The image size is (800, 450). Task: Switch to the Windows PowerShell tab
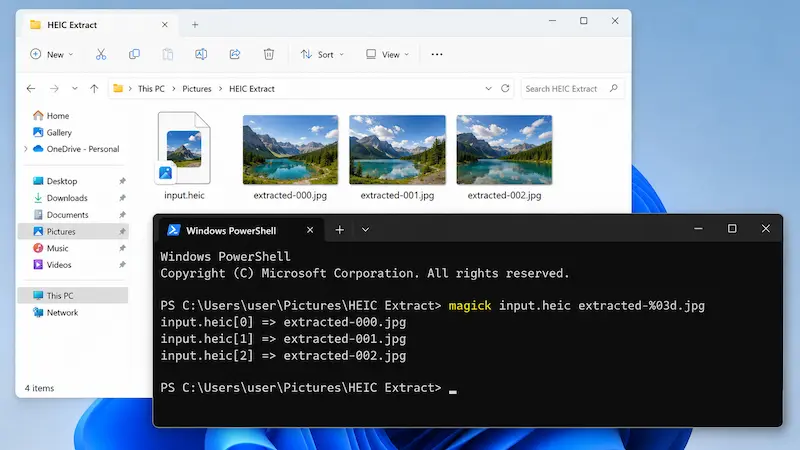240,231
